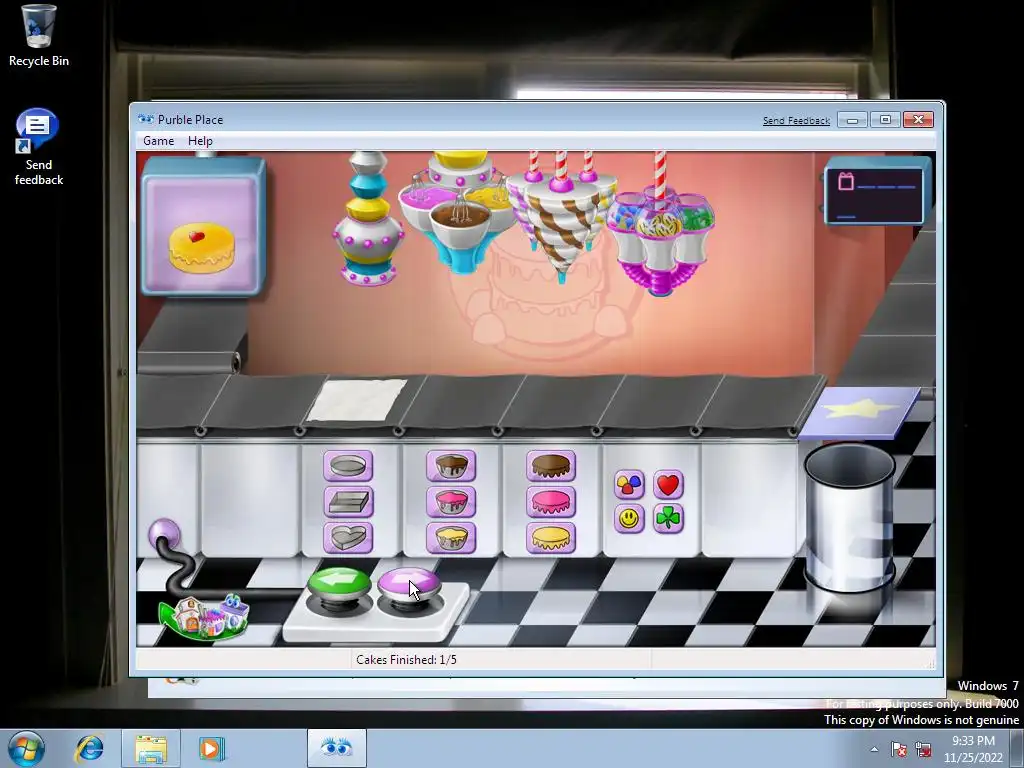Pick the chocolate icing button
This screenshot has width=1024, height=768.
[x=551, y=466]
